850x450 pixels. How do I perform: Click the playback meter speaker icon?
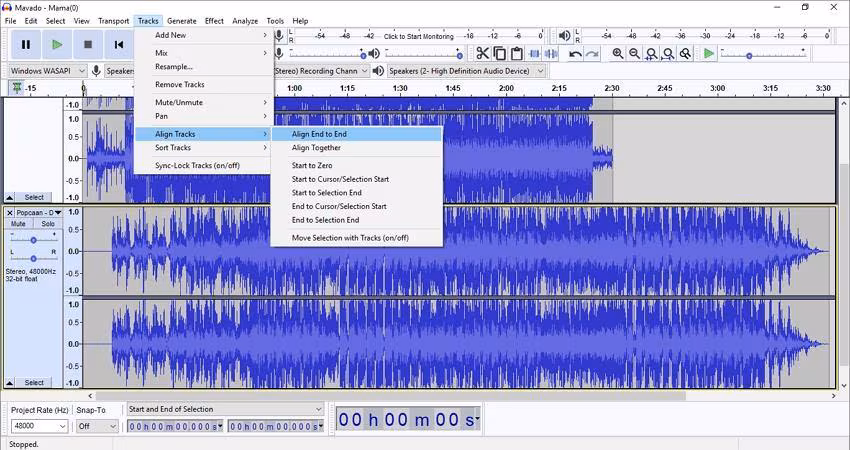pyautogui.click(x=564, y=36)
